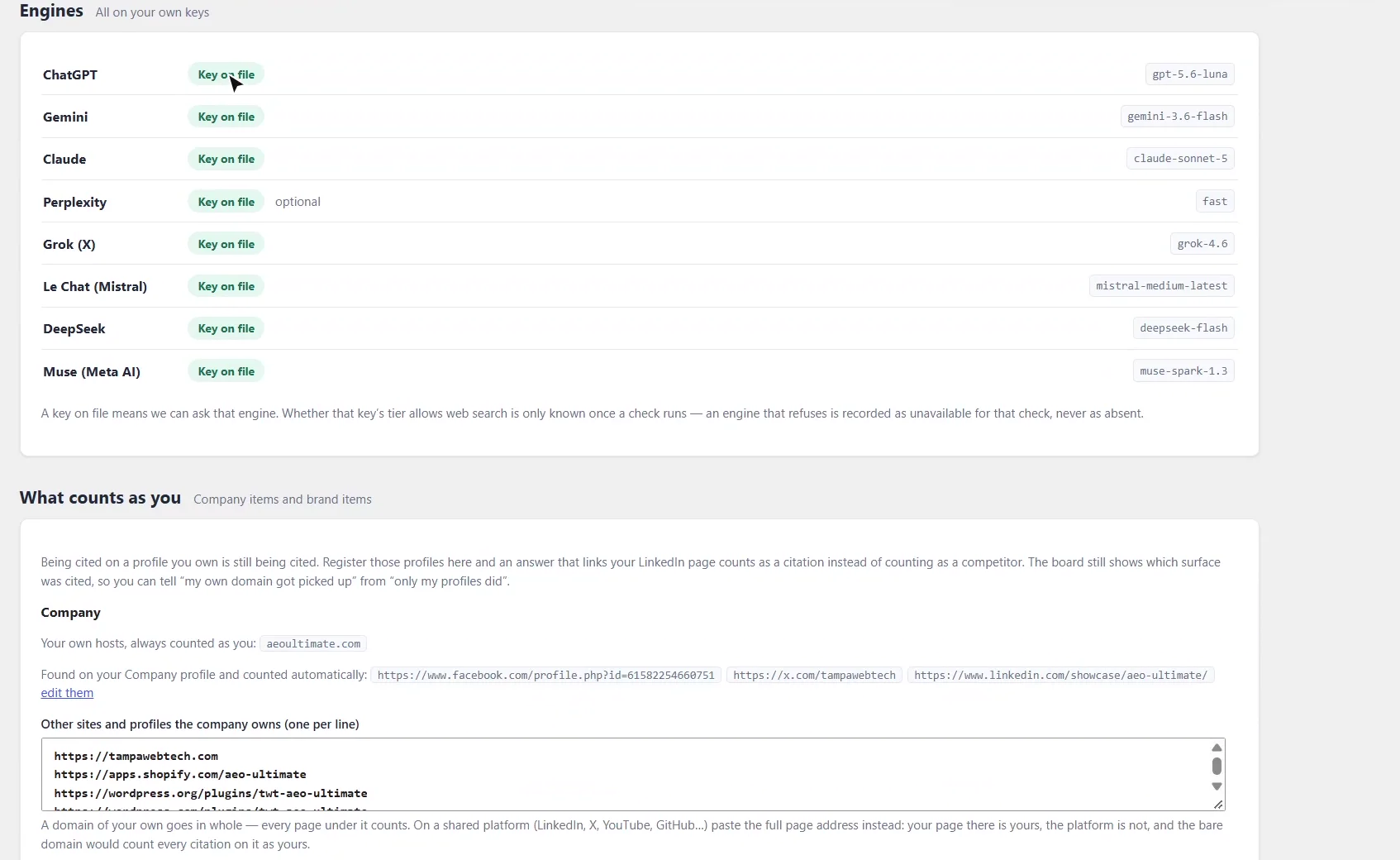Click inside the other sites and profiles textarea
Image resolution: width=1400 pixels, height=860 pixels.
(x=633, y=774)
